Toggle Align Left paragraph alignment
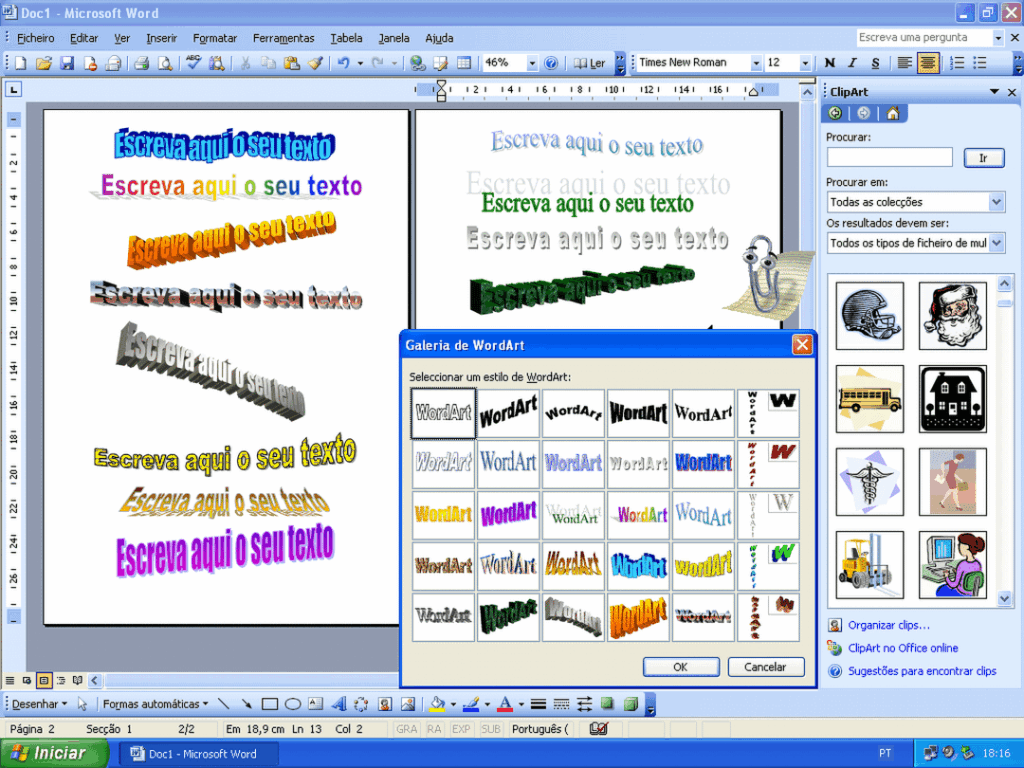 (x=904, y=63)
